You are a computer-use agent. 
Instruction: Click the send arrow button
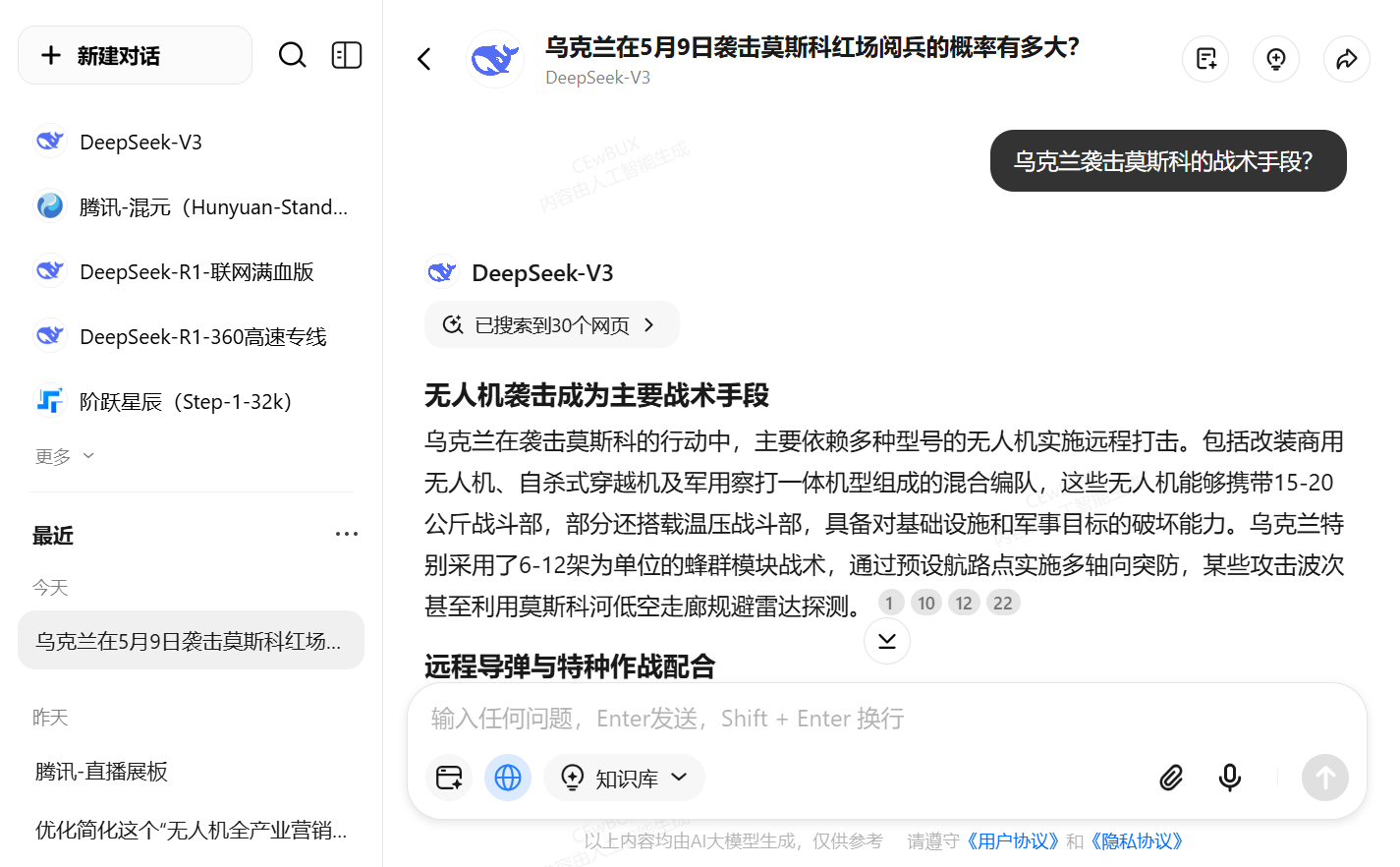coord(1325,778)
